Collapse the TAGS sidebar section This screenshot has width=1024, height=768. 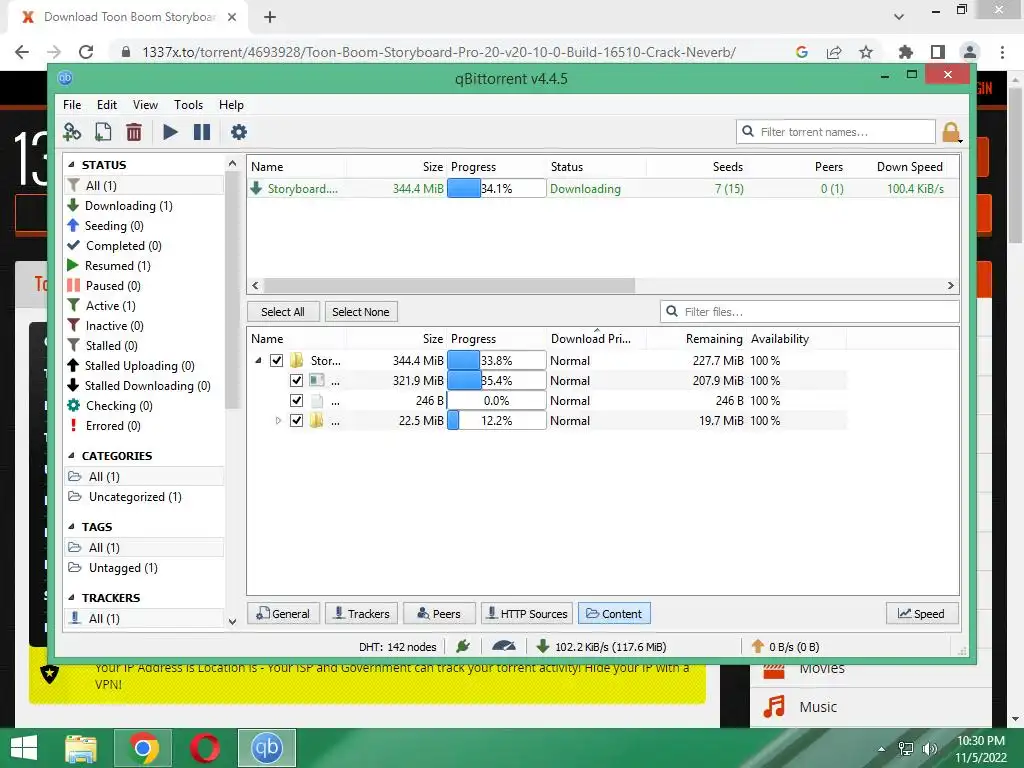pos(71,527)
